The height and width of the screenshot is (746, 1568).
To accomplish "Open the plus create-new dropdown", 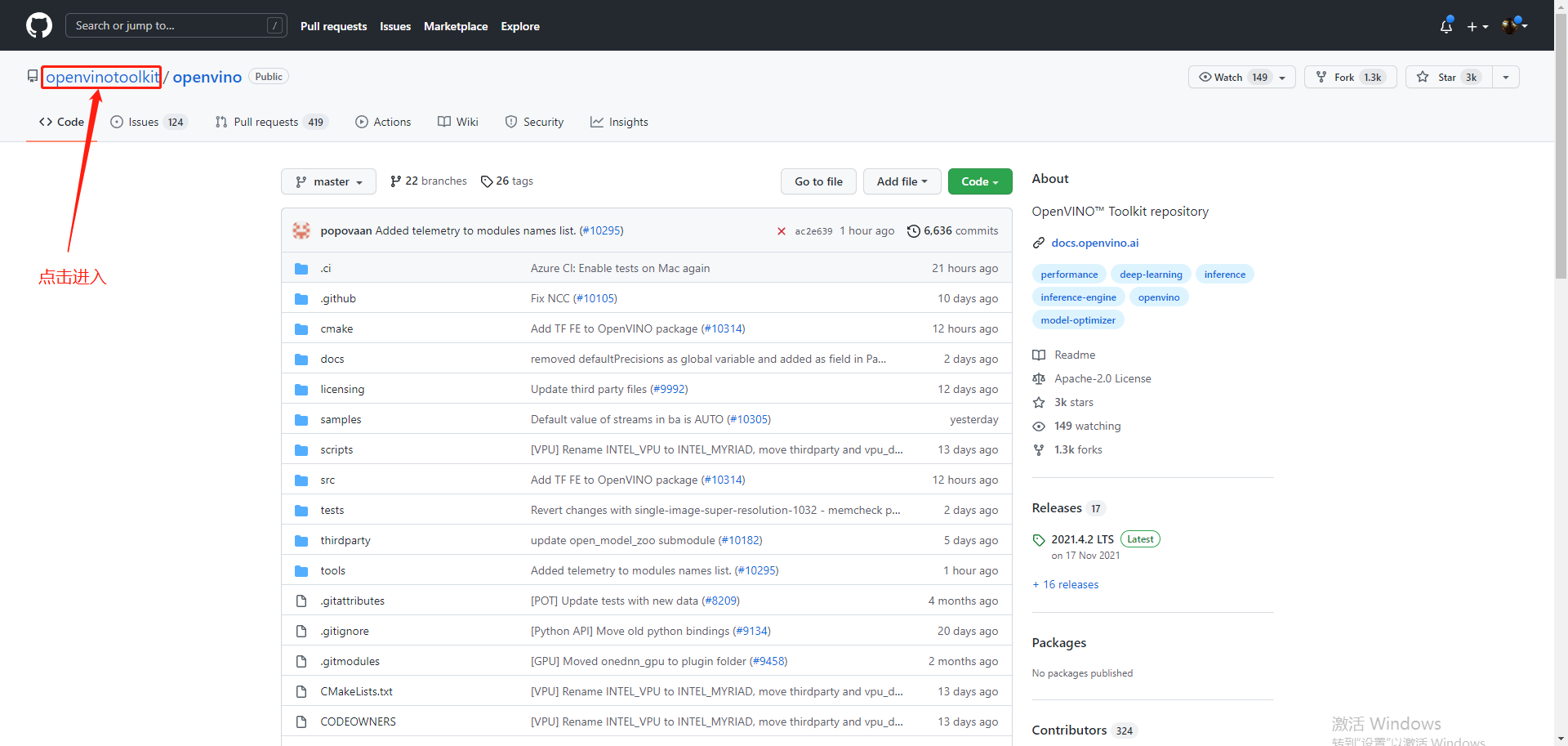I will point(1477,26).
